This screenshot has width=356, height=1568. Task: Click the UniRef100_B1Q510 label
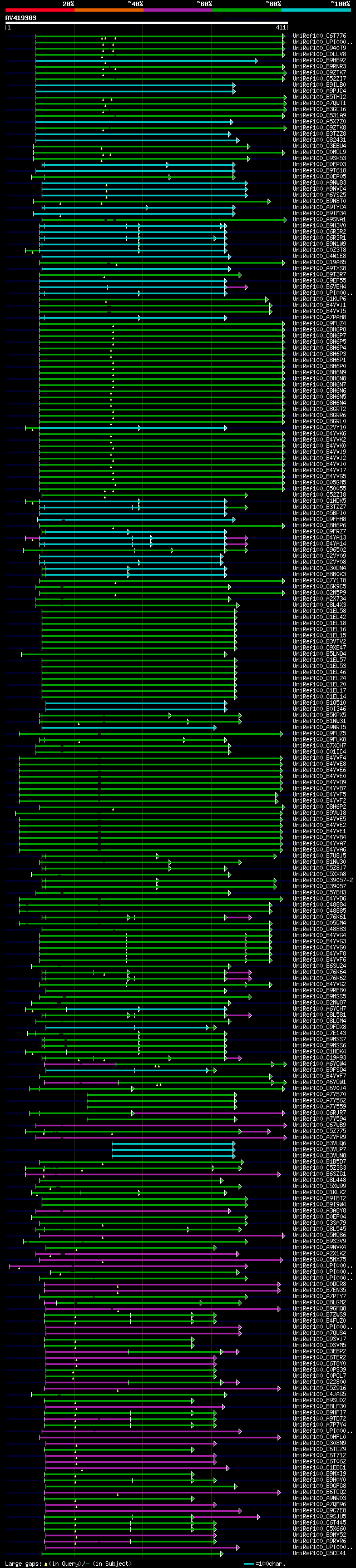point(319,703)
